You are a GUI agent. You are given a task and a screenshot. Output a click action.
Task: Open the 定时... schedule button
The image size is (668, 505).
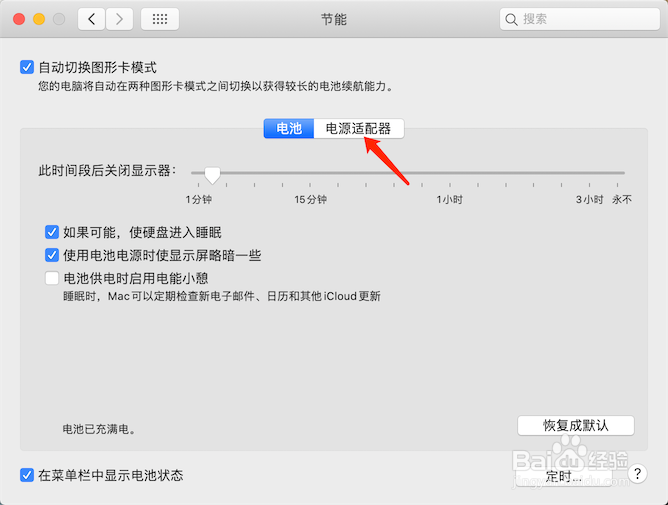coord(564,476)
